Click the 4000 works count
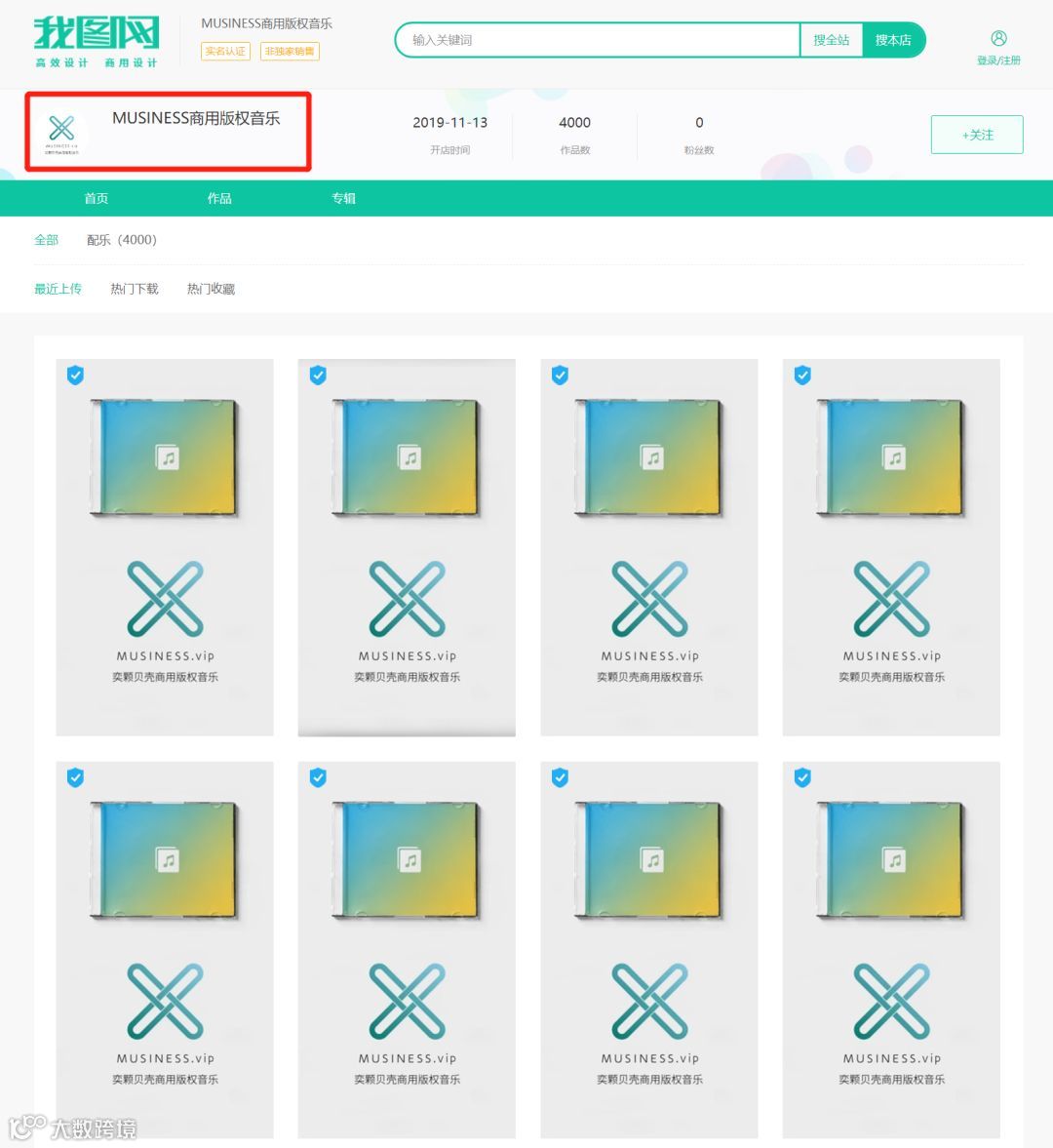 574,122
